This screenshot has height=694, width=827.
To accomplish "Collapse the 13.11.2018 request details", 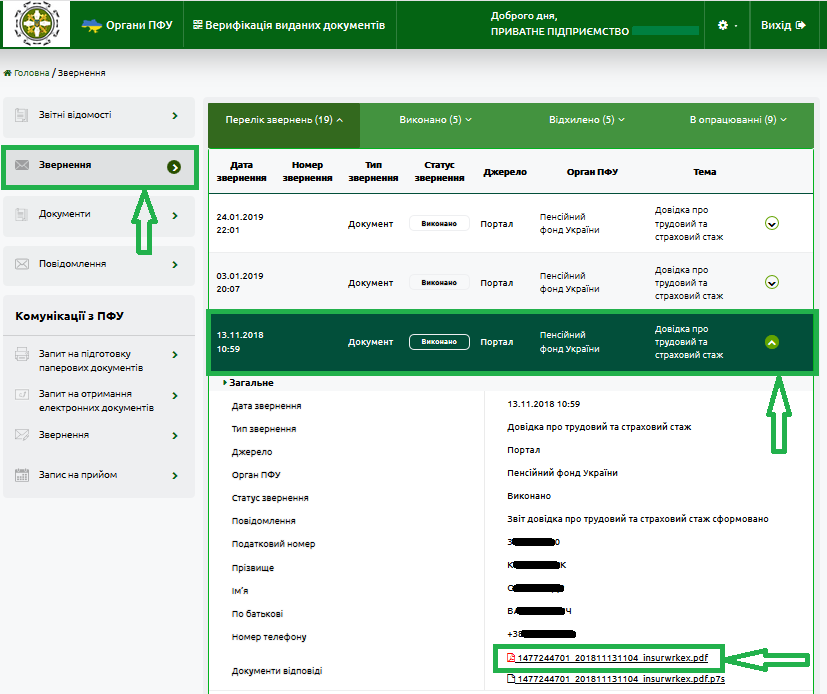I will click(x=771, y=342).
